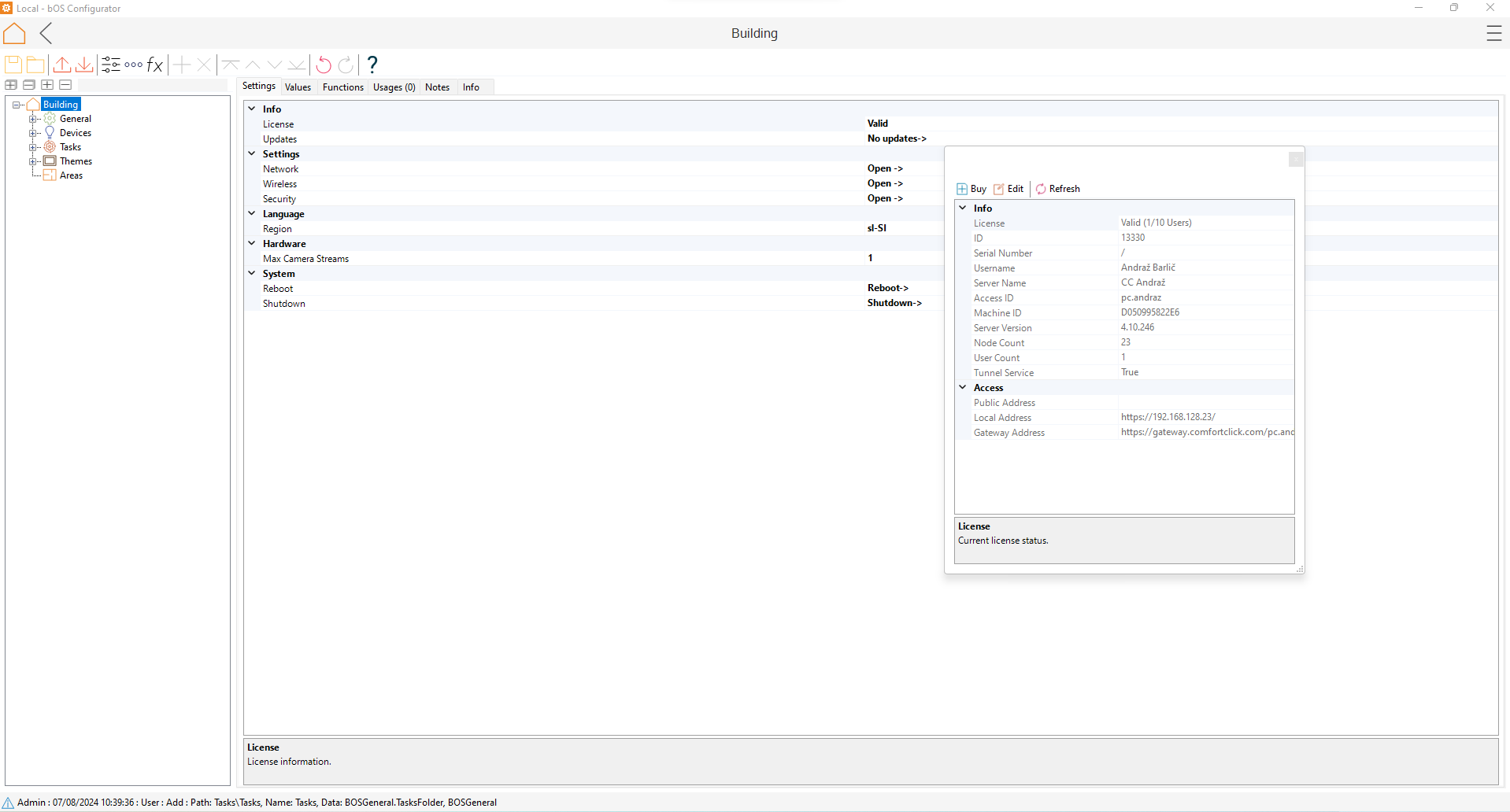This screenshot has height=812, width=1510.
Task: Click the grey Redo icon
Action: coord(346,65)
